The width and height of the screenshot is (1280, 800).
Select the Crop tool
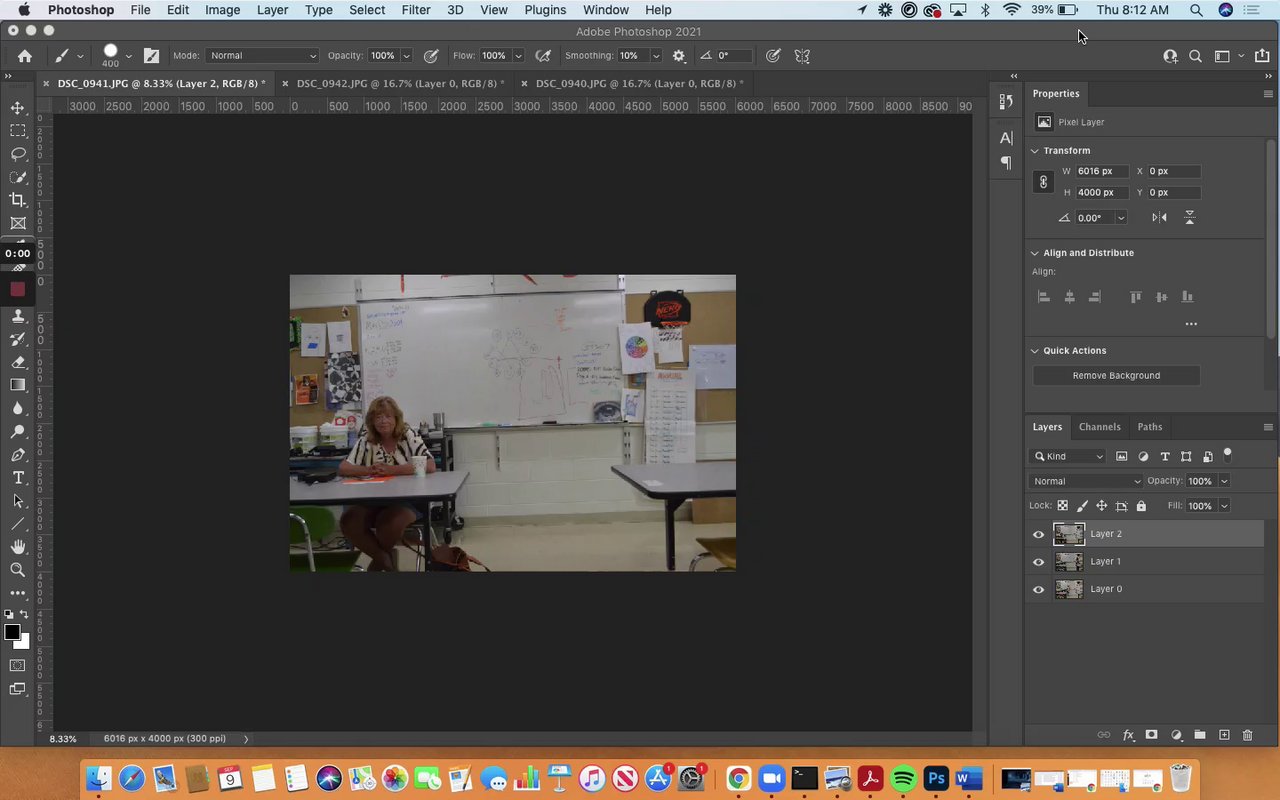coord(18,200)
